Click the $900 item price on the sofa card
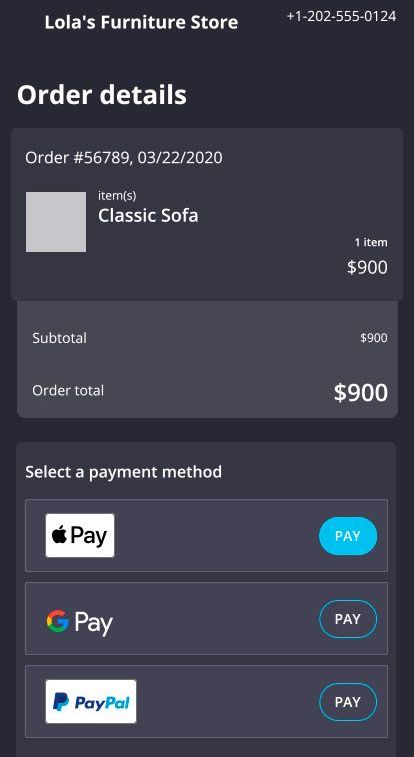 click(367, 267)
